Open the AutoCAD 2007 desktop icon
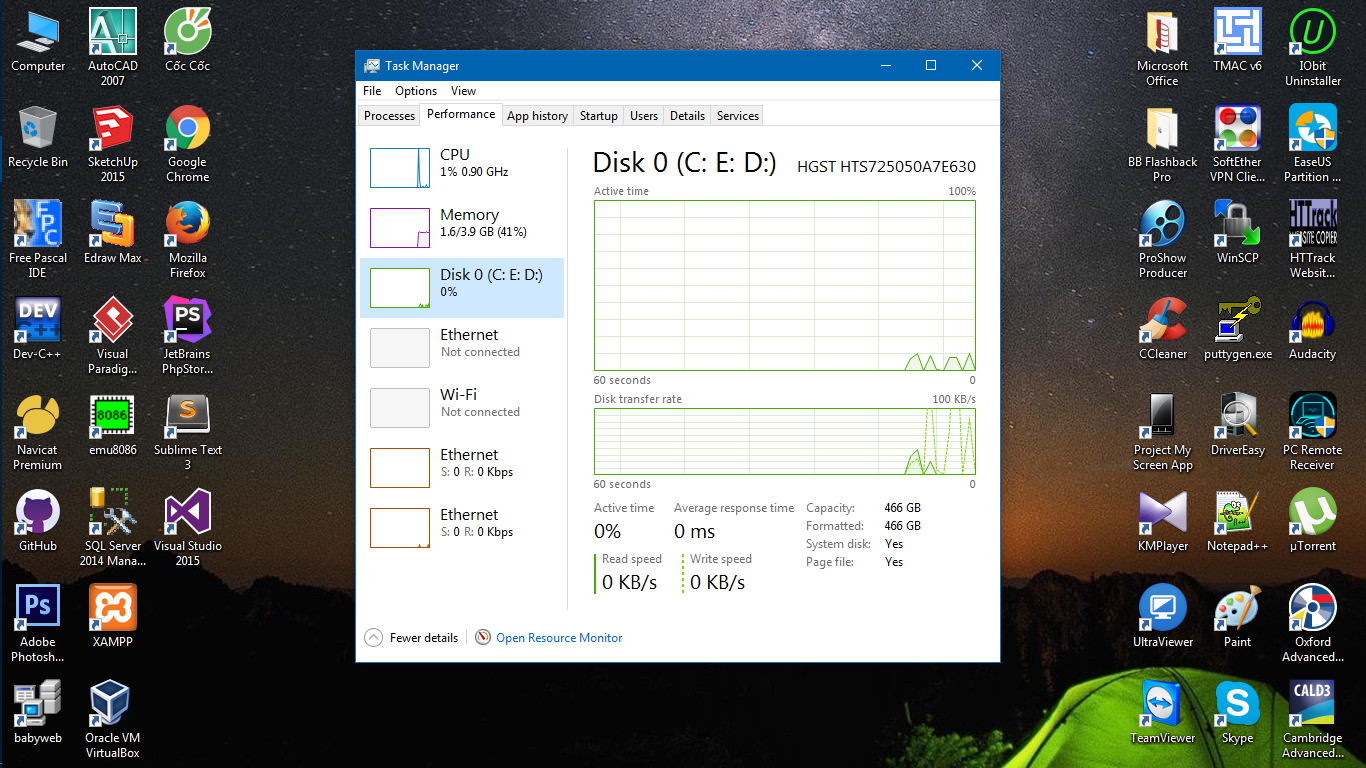 click(113, 46)
